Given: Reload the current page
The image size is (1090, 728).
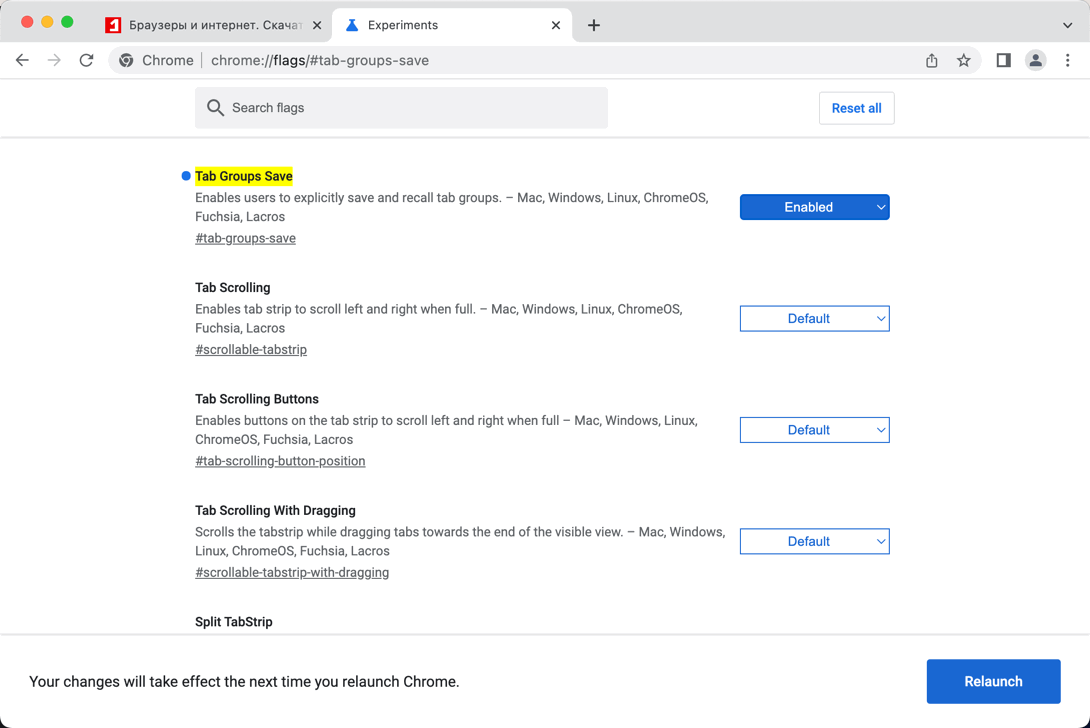Looking at the screenshot, I should pos(87,61).
